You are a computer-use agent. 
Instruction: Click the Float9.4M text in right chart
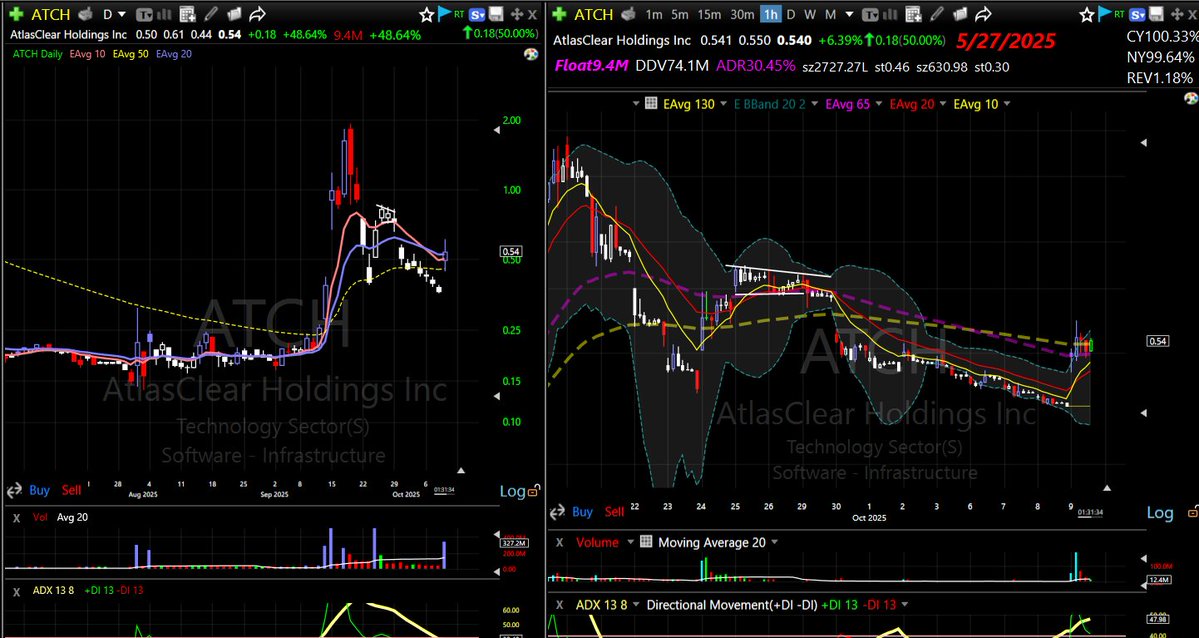point(591,66)
